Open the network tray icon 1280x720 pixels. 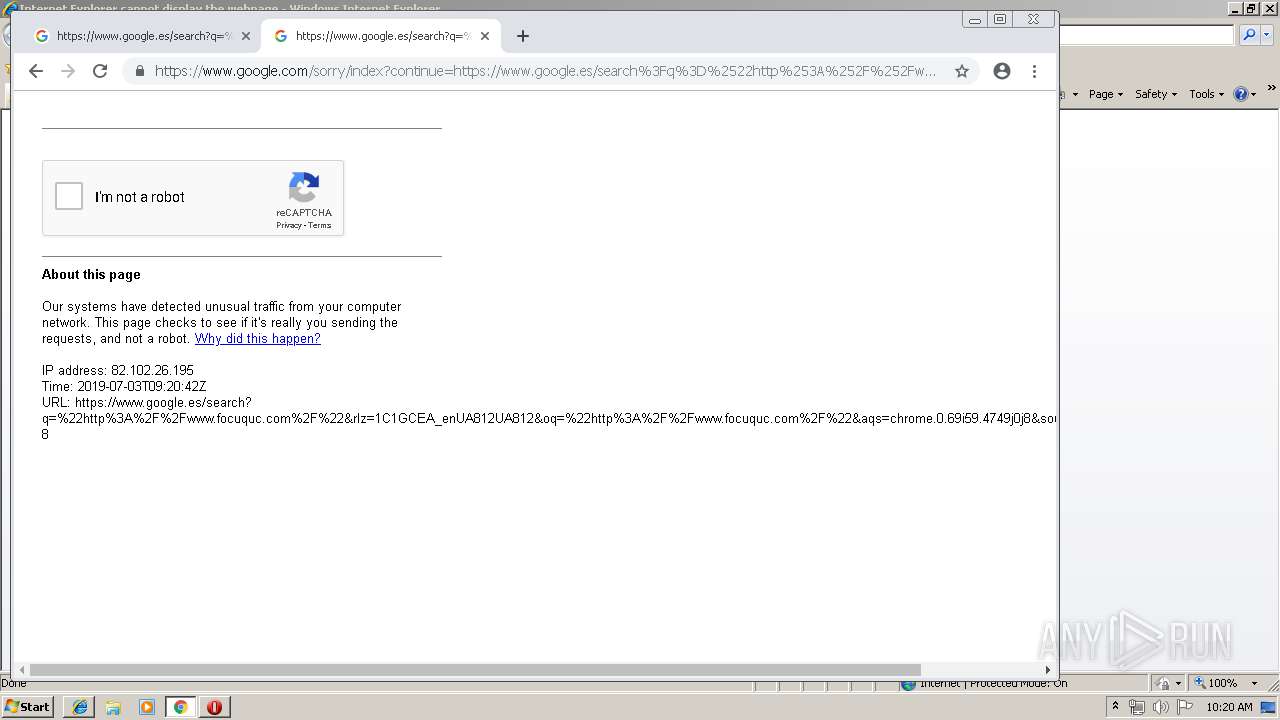[x=1137, y=707]
